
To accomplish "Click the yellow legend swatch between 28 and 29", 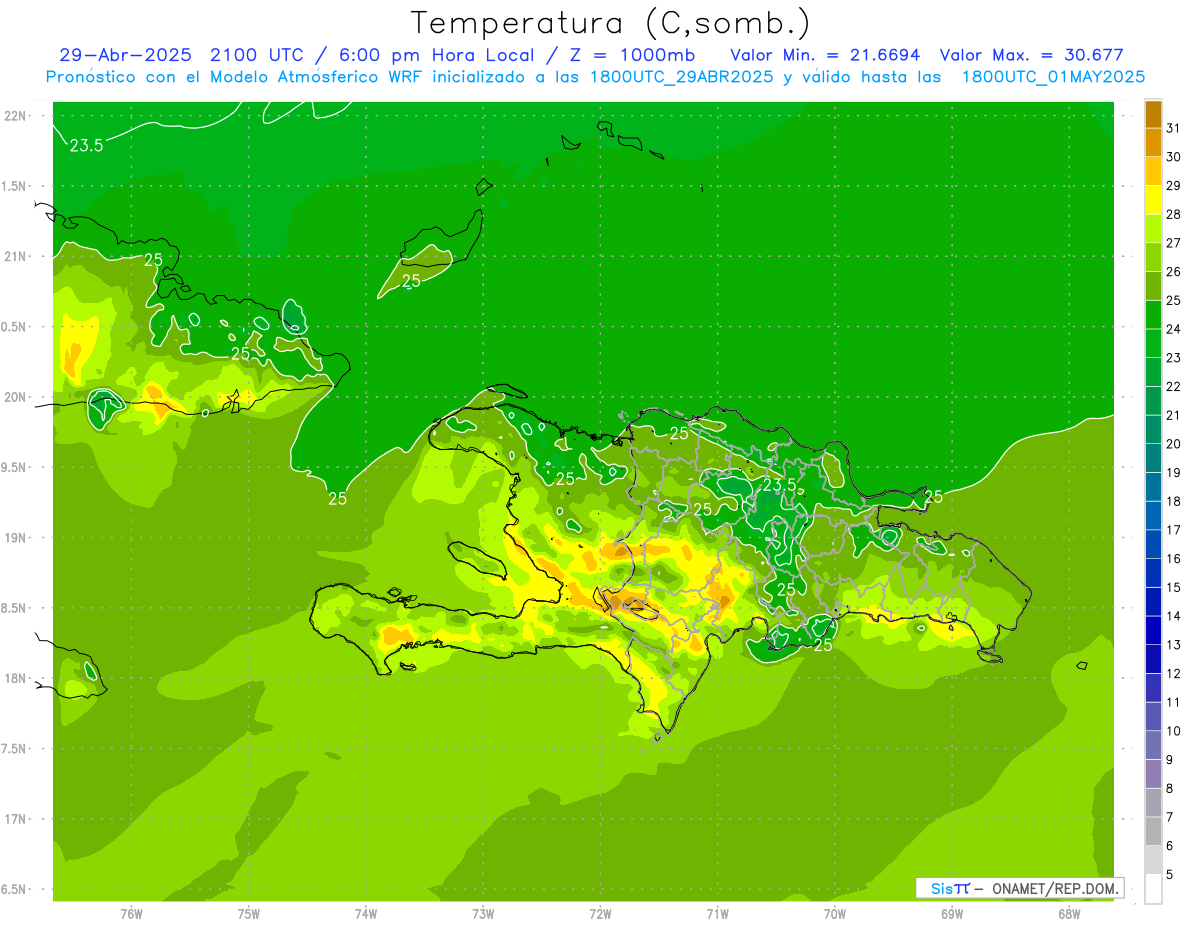I will coord(1153,200).
